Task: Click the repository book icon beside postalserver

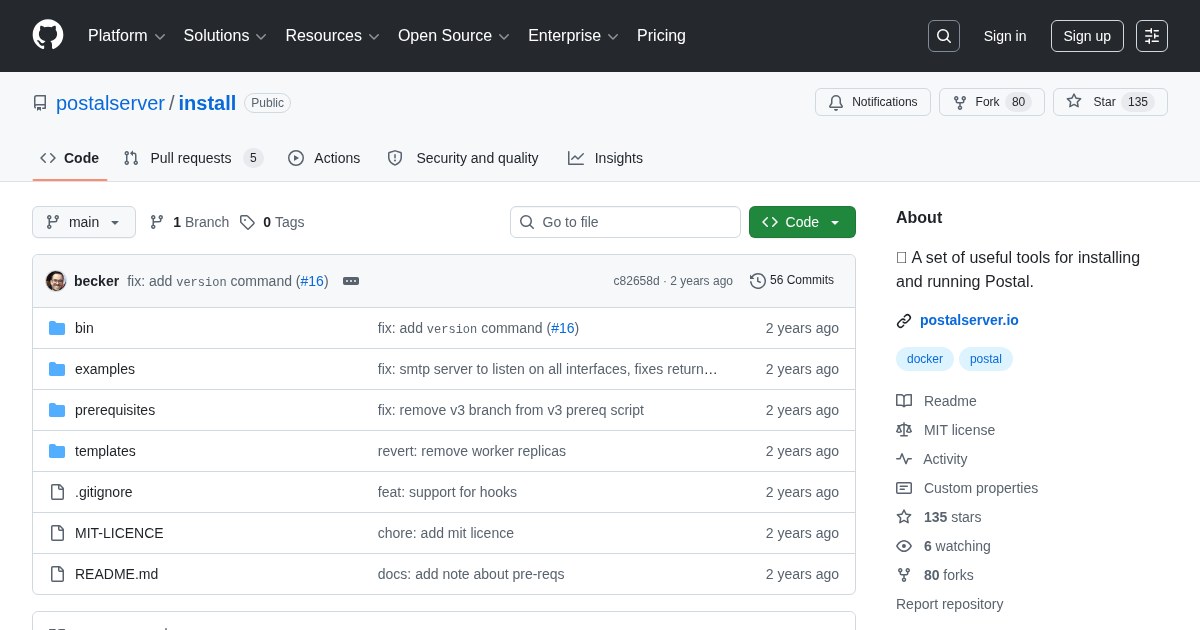Action: (40, 103)
